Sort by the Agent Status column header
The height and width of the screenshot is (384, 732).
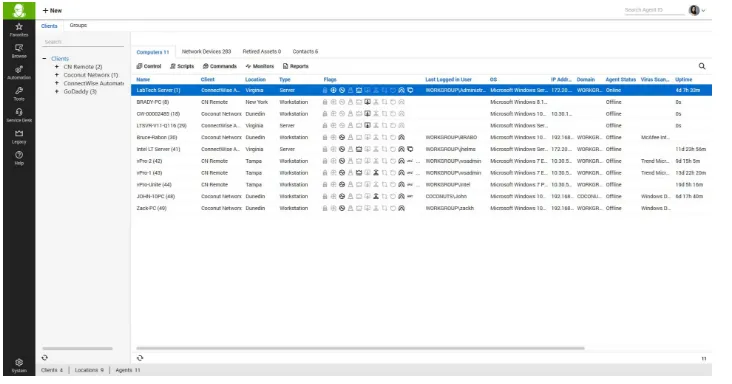click(x=620, y=80)
